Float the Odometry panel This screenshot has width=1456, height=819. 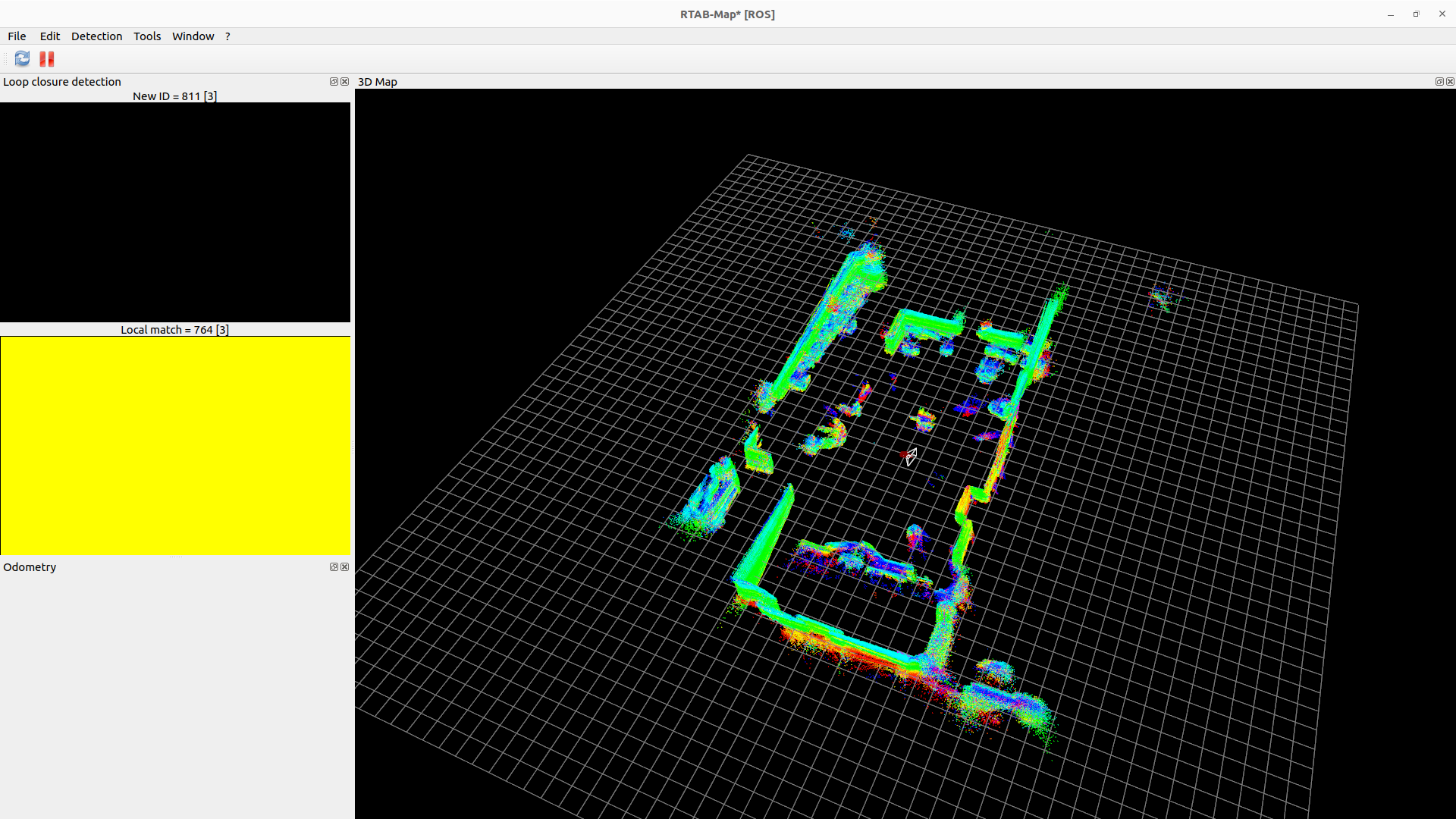[334, 566]
